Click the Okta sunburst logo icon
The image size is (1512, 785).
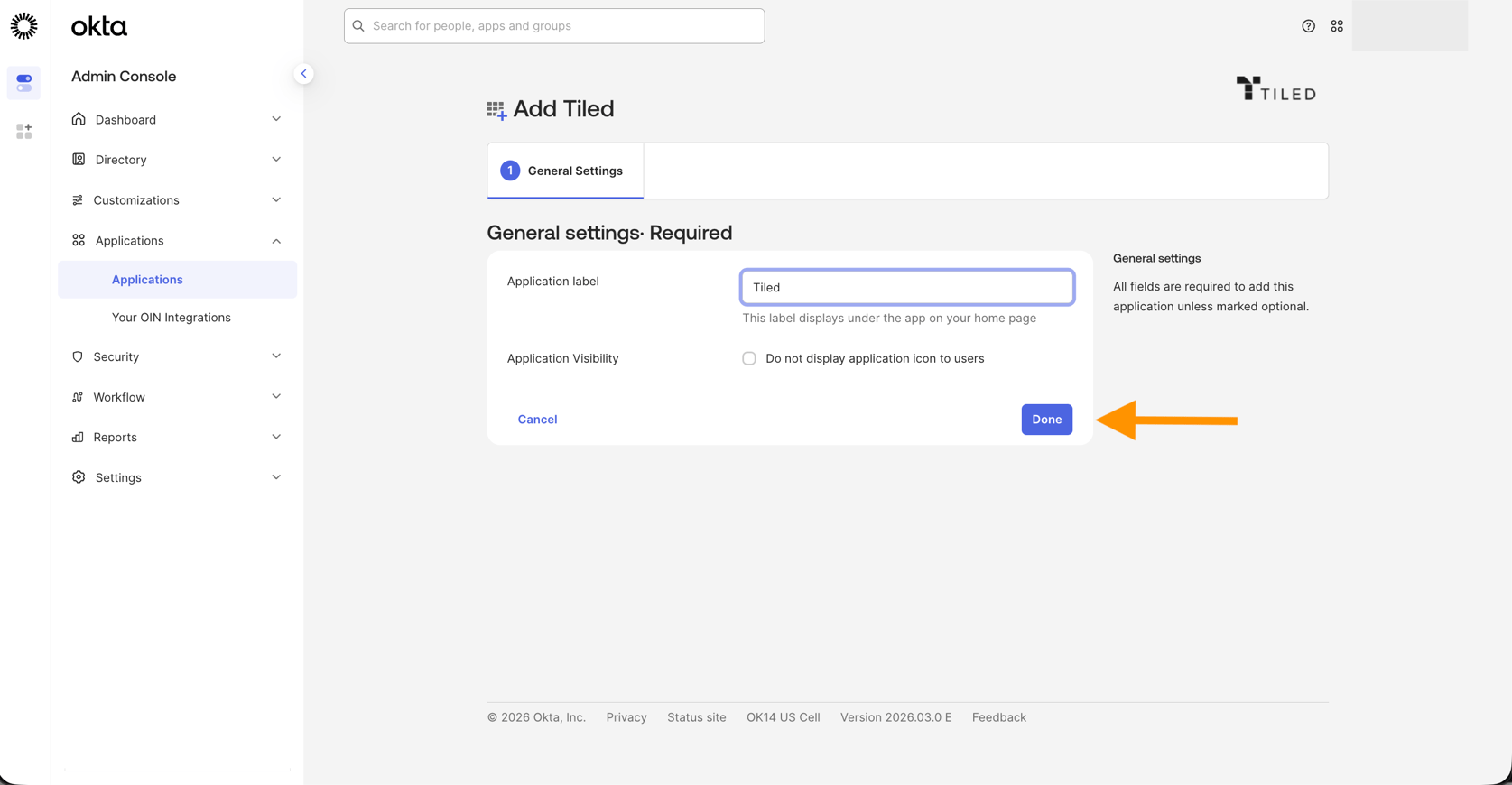[24, 26]
